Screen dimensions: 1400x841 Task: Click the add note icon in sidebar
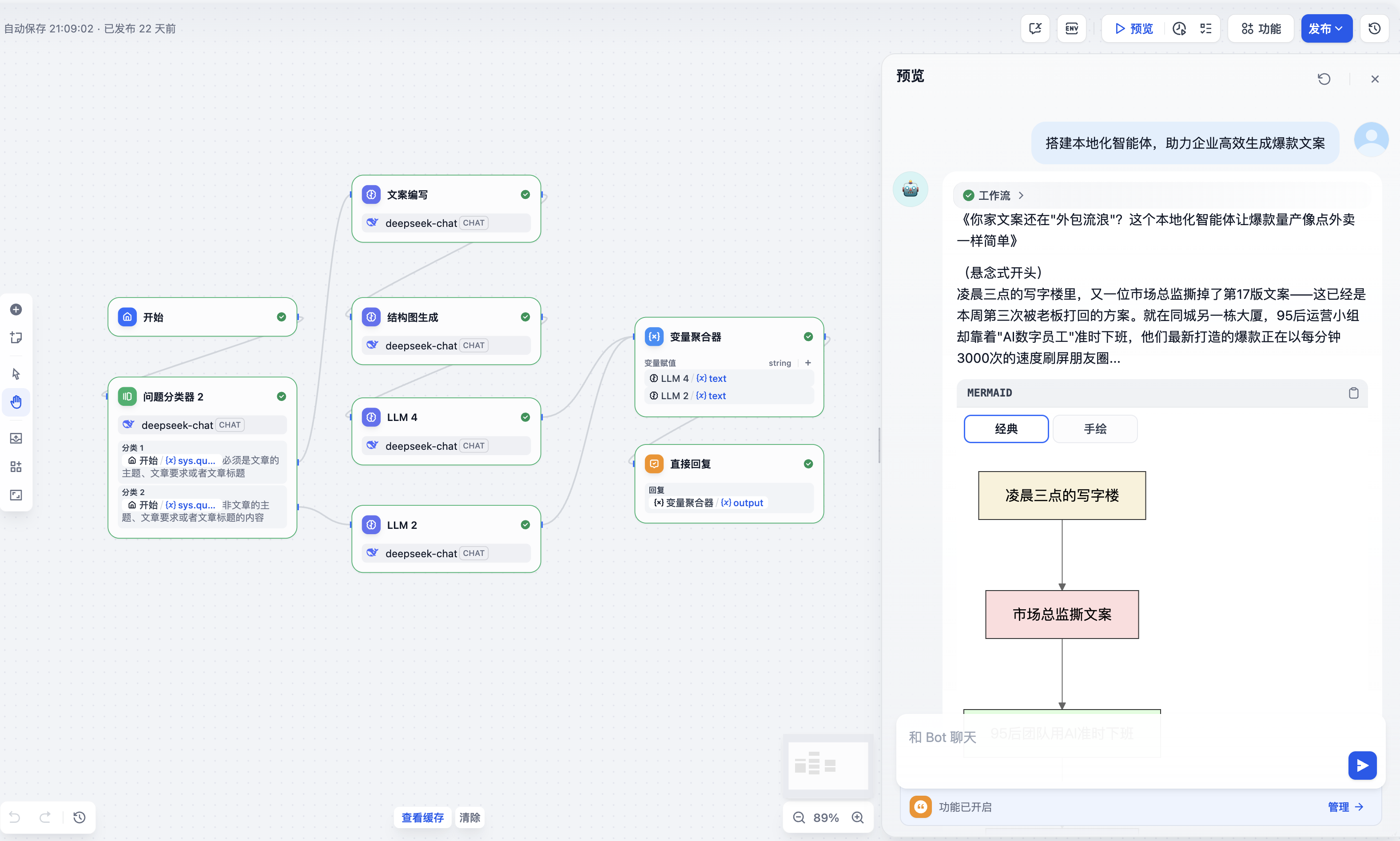coord(16,338)
